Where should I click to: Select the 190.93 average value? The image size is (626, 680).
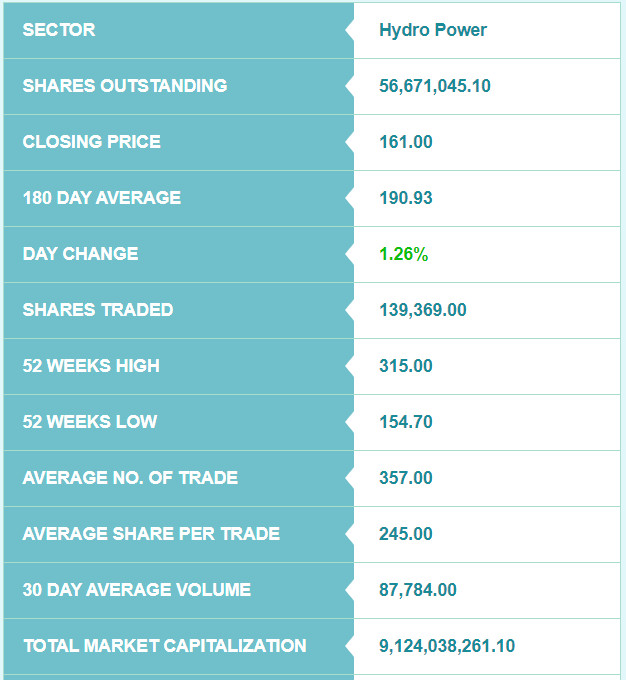[x=406, y=198]
